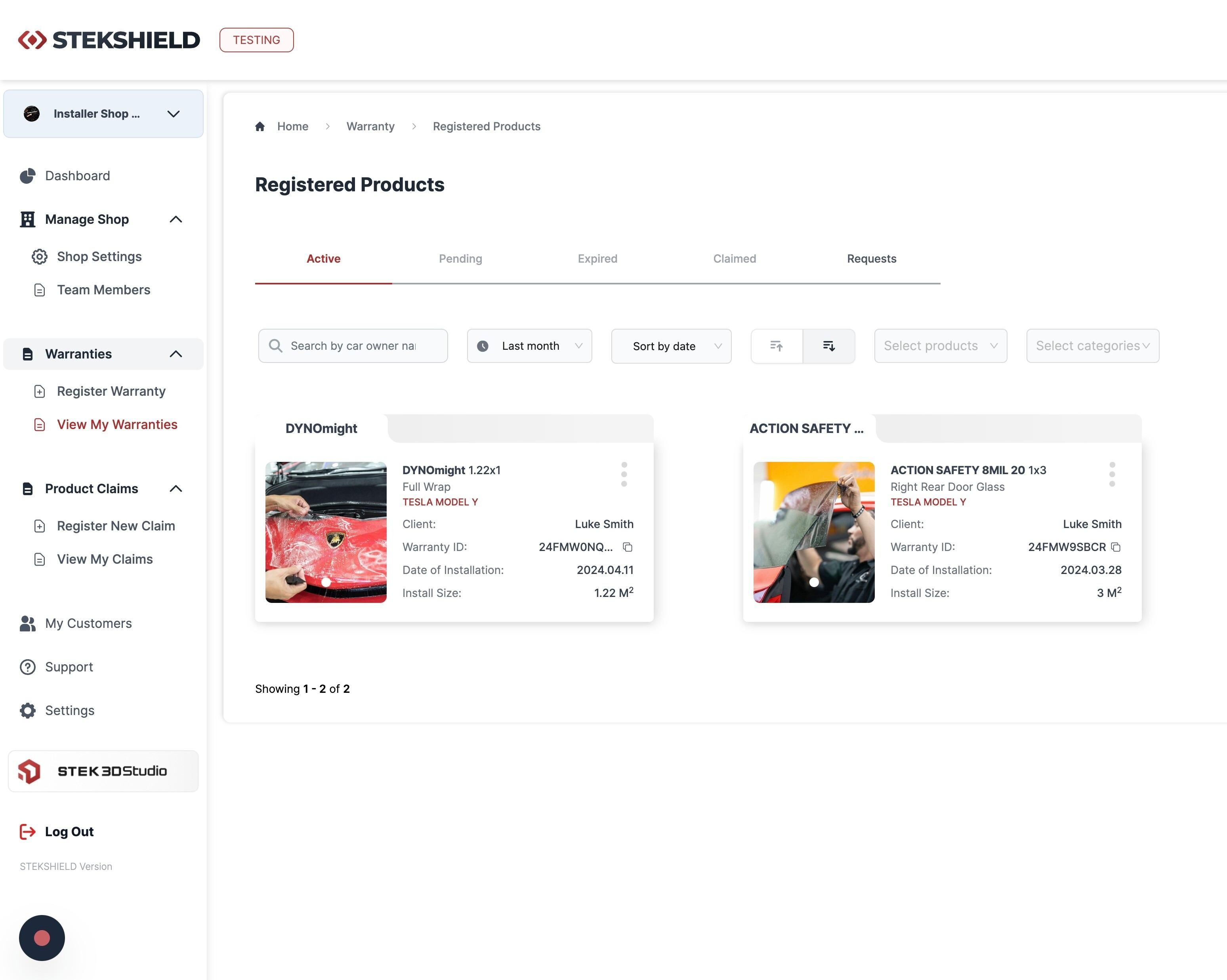Click the TESTING badge

click(x=257, y=40)
